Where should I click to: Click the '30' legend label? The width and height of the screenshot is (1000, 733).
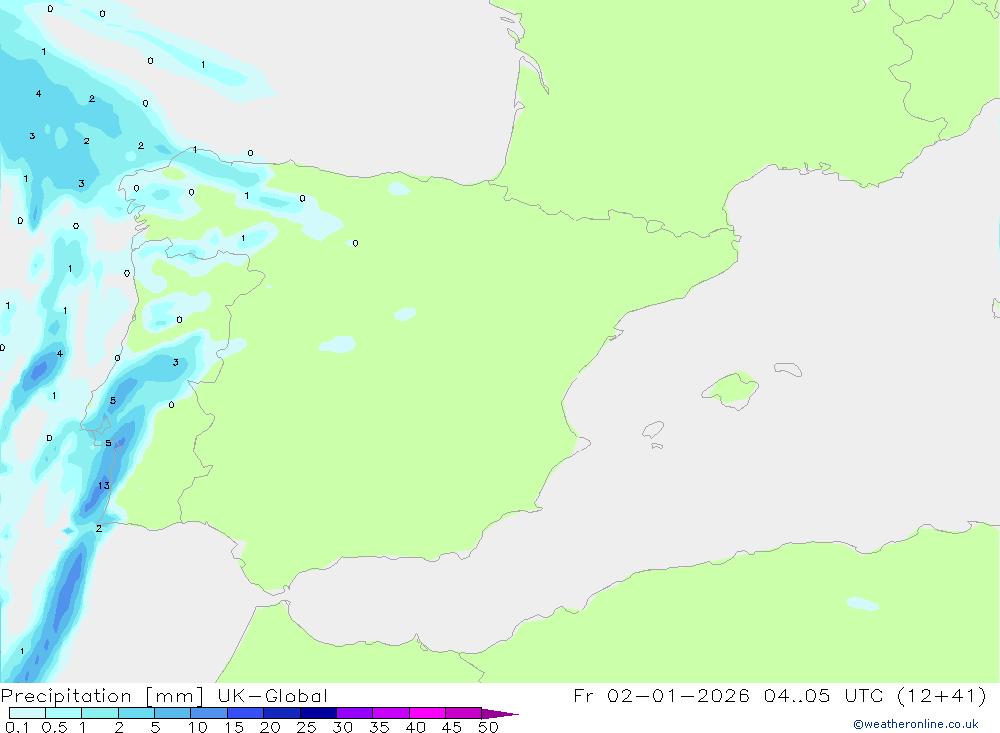(x=343, y=727)
